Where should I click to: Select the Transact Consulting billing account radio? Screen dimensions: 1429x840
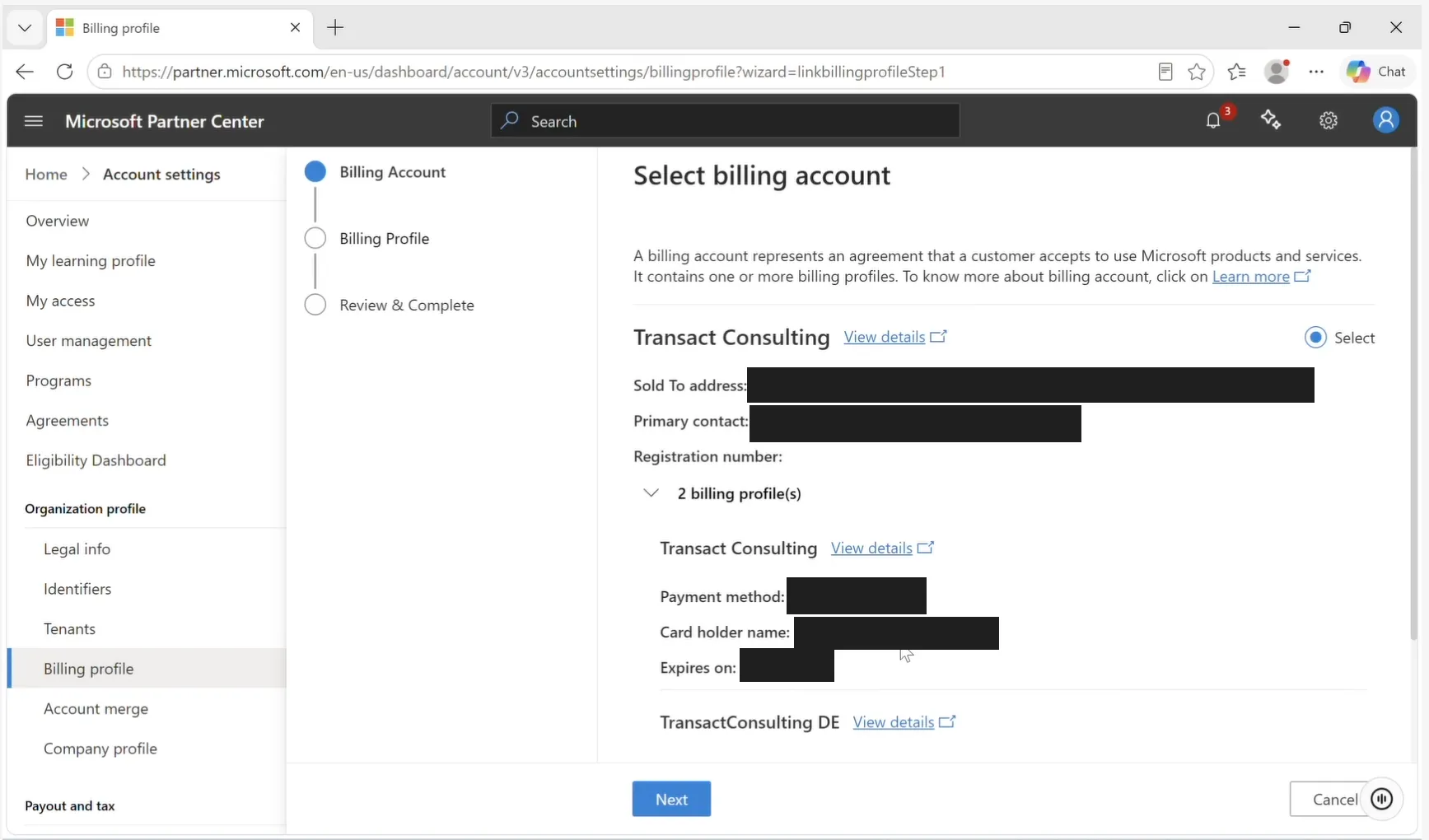click(1315, 338)
